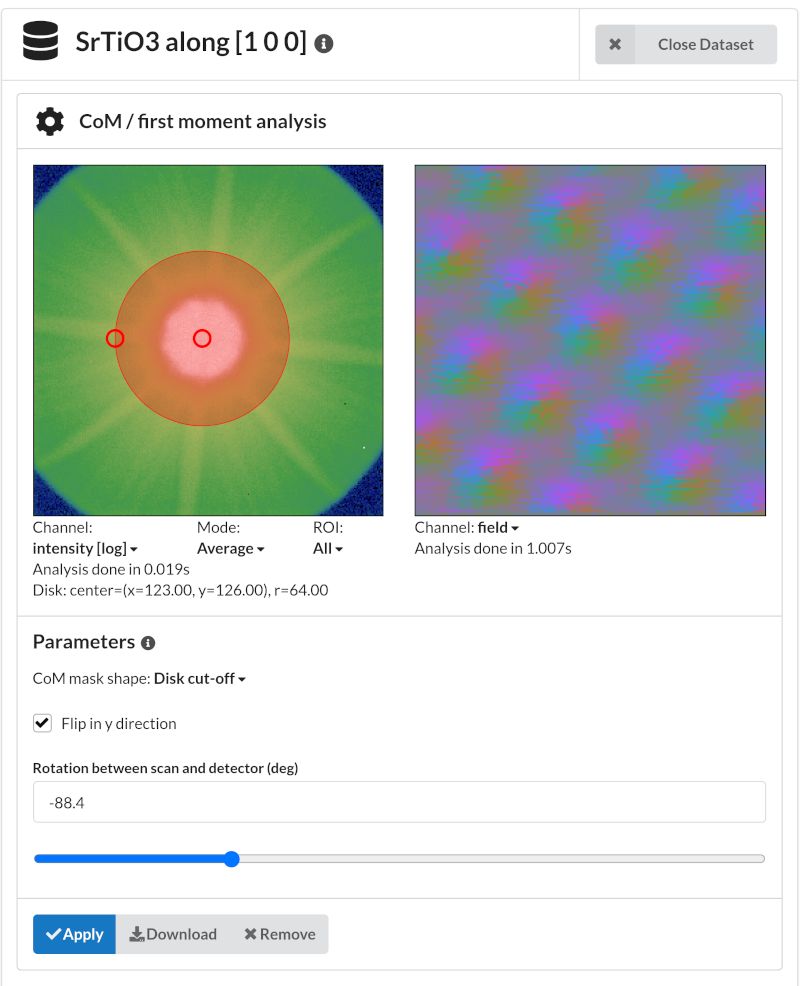Image resolution: width=800 pixels, height=986 pixels.
Task: Click the colorful field analysis image
Action: point(589,339)
